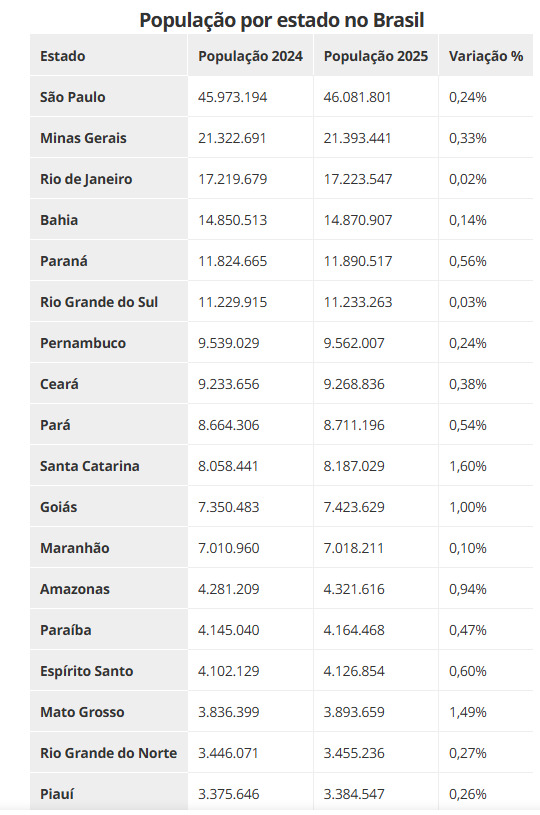This screenshot has height=815, width=540.
Task: Select the Rio Grande do Norte label
Action: [109, 753]
